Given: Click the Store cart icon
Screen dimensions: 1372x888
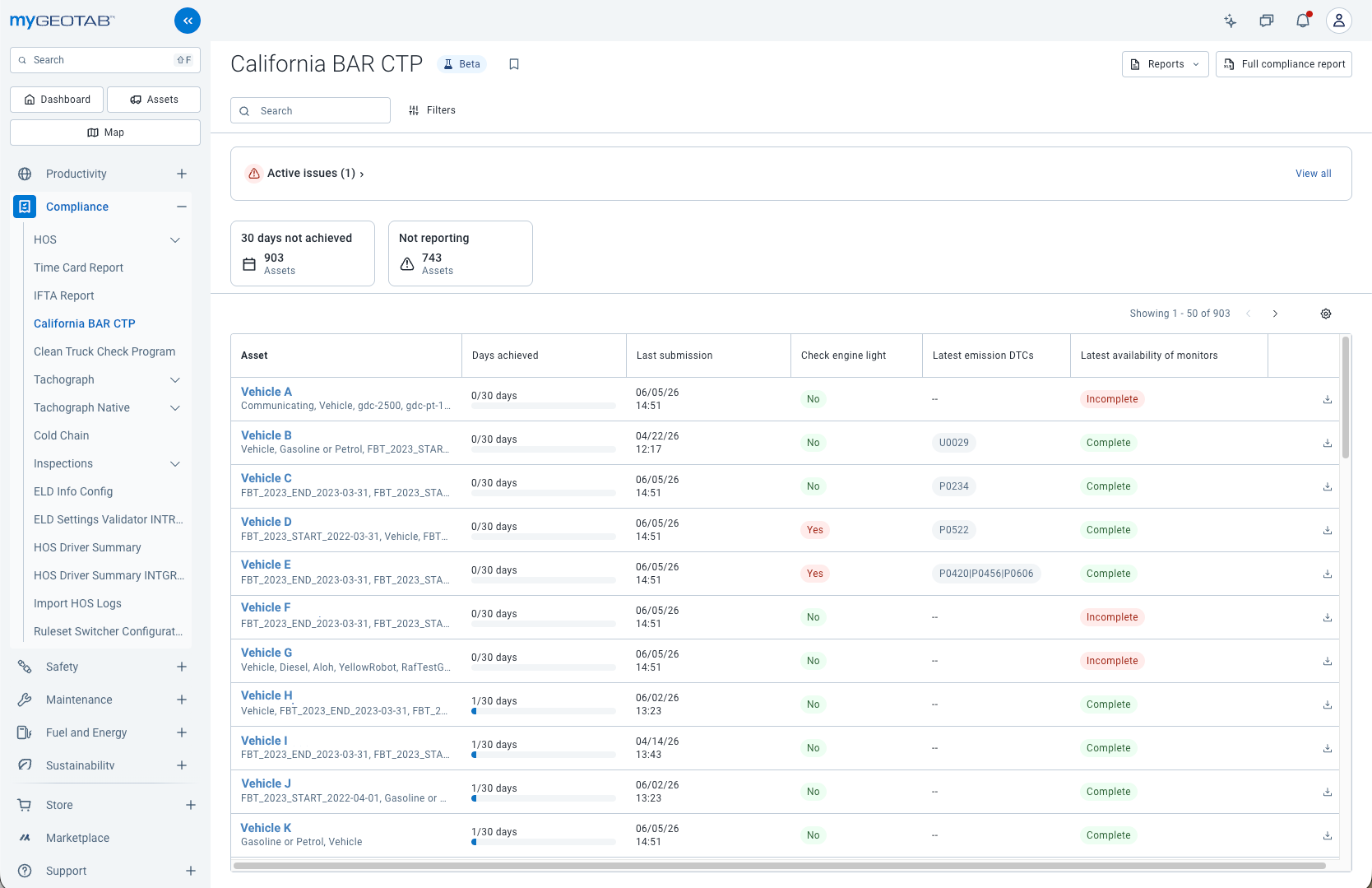Looking at the screenshot, I should click(x=25, y=805).
